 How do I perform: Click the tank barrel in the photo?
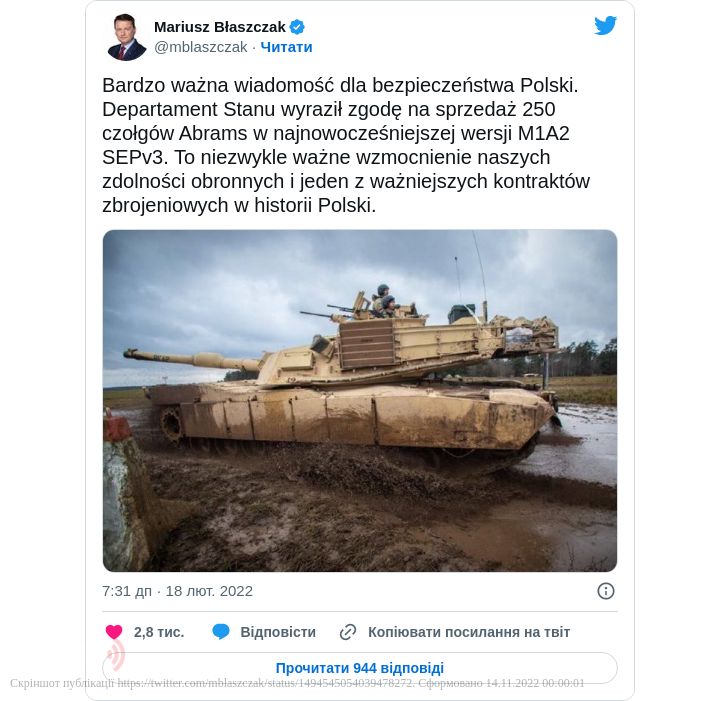click(x=191, y=360)
